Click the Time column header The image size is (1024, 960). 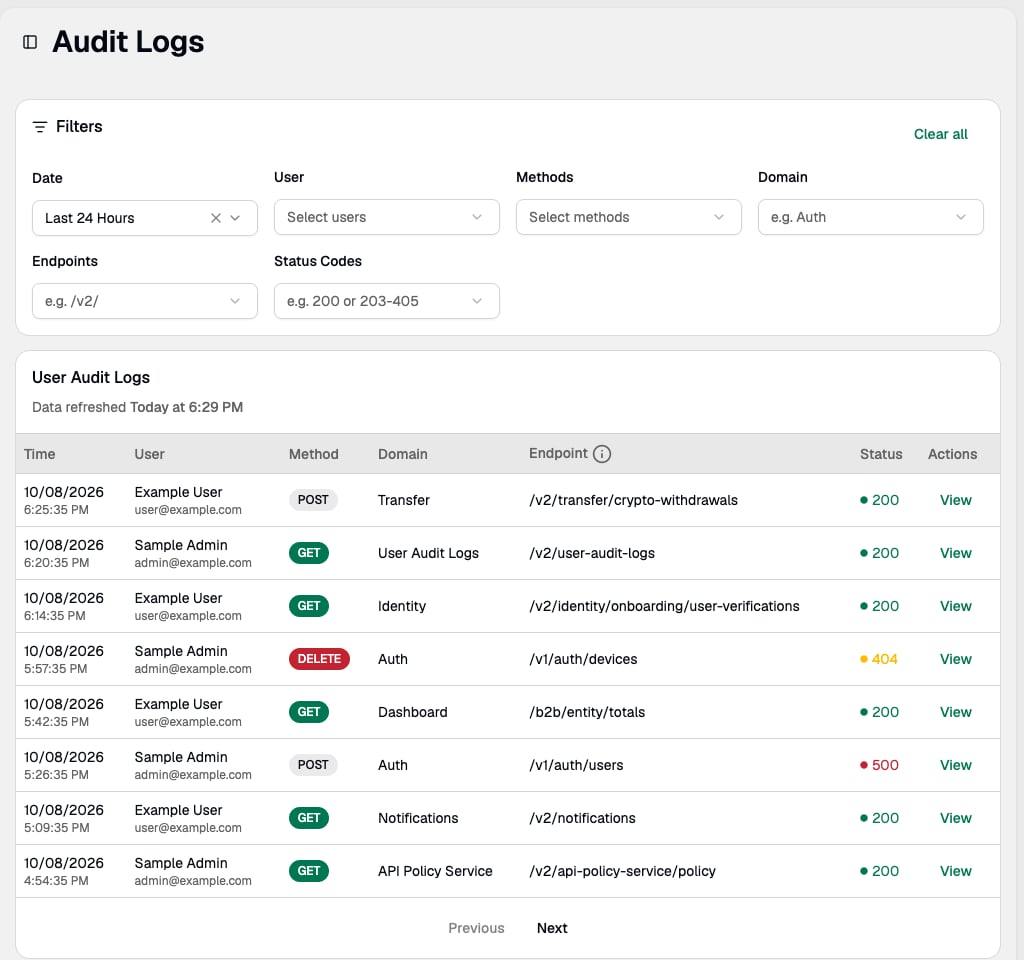(39, 454)
